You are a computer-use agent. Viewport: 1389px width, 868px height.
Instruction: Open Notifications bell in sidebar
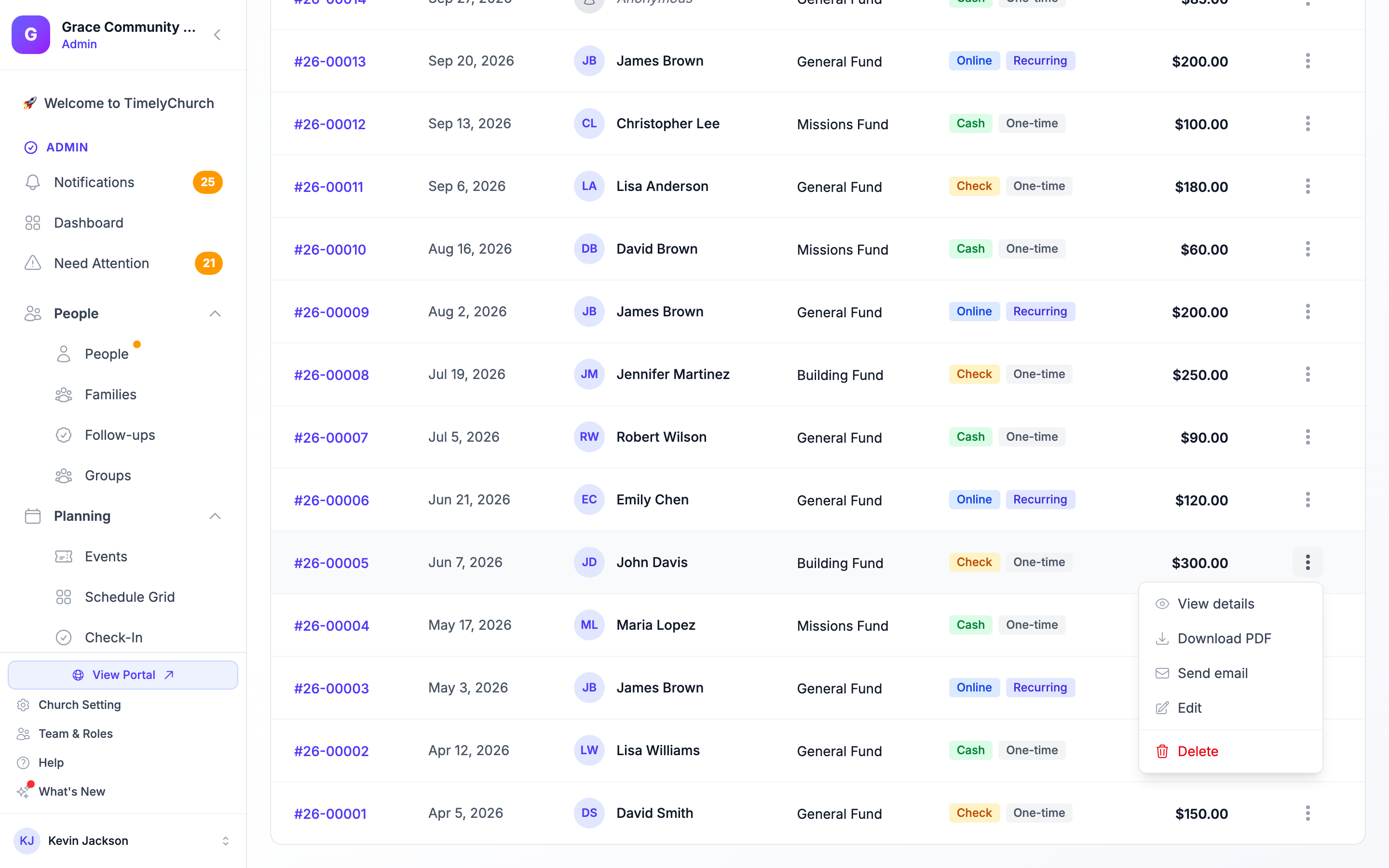(33, 182)
